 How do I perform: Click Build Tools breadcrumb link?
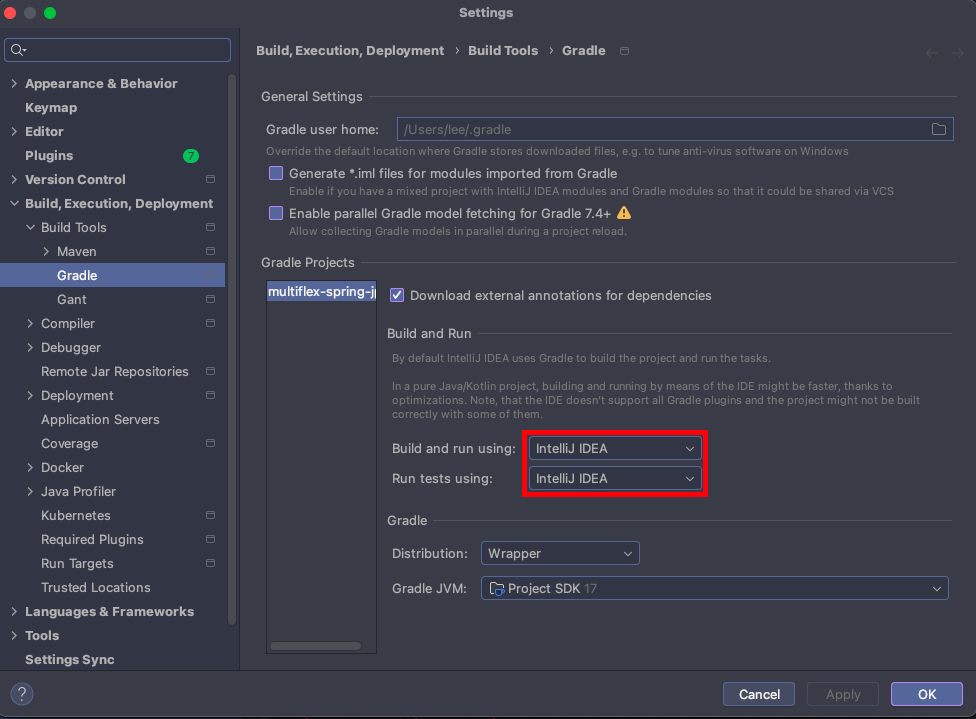pyautogui.click(x=503, y=51)
